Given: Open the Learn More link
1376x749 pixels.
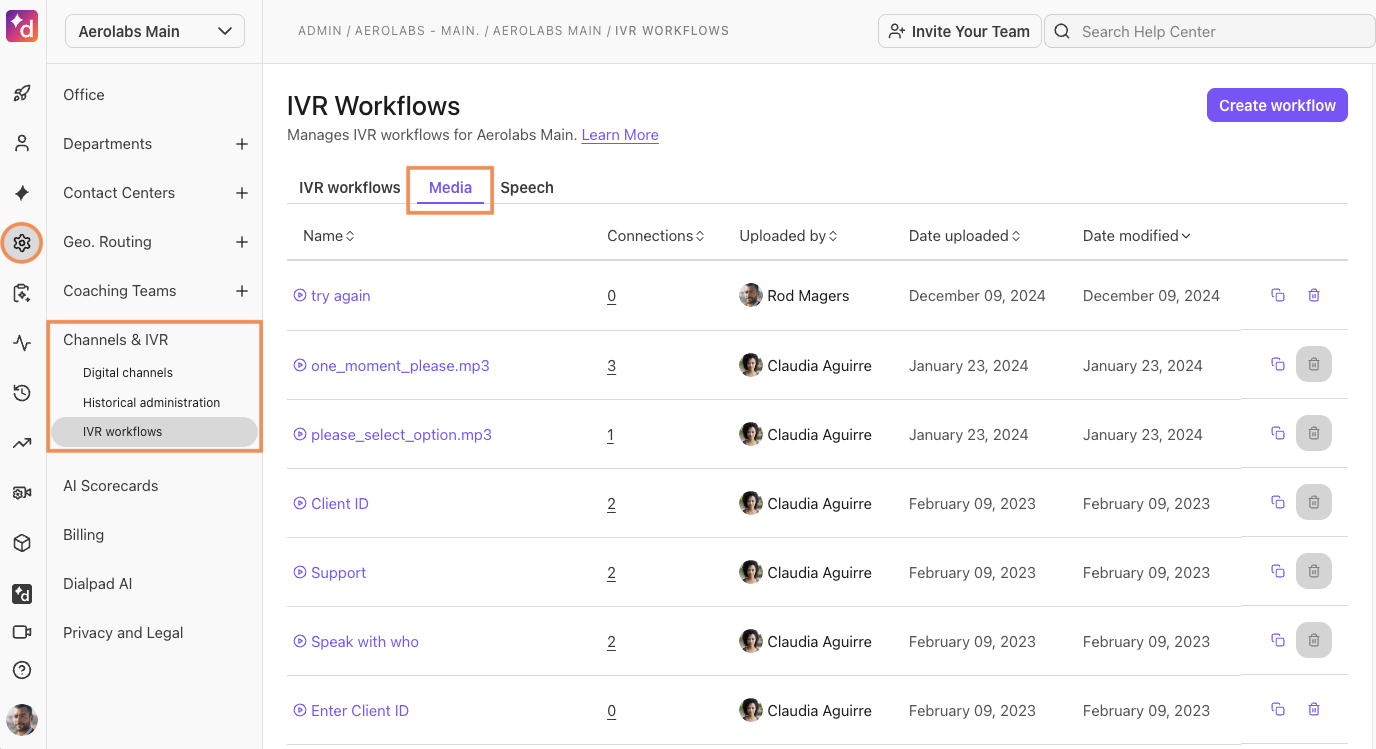Looking at the screenshot, I should click(x=620, y=135).
